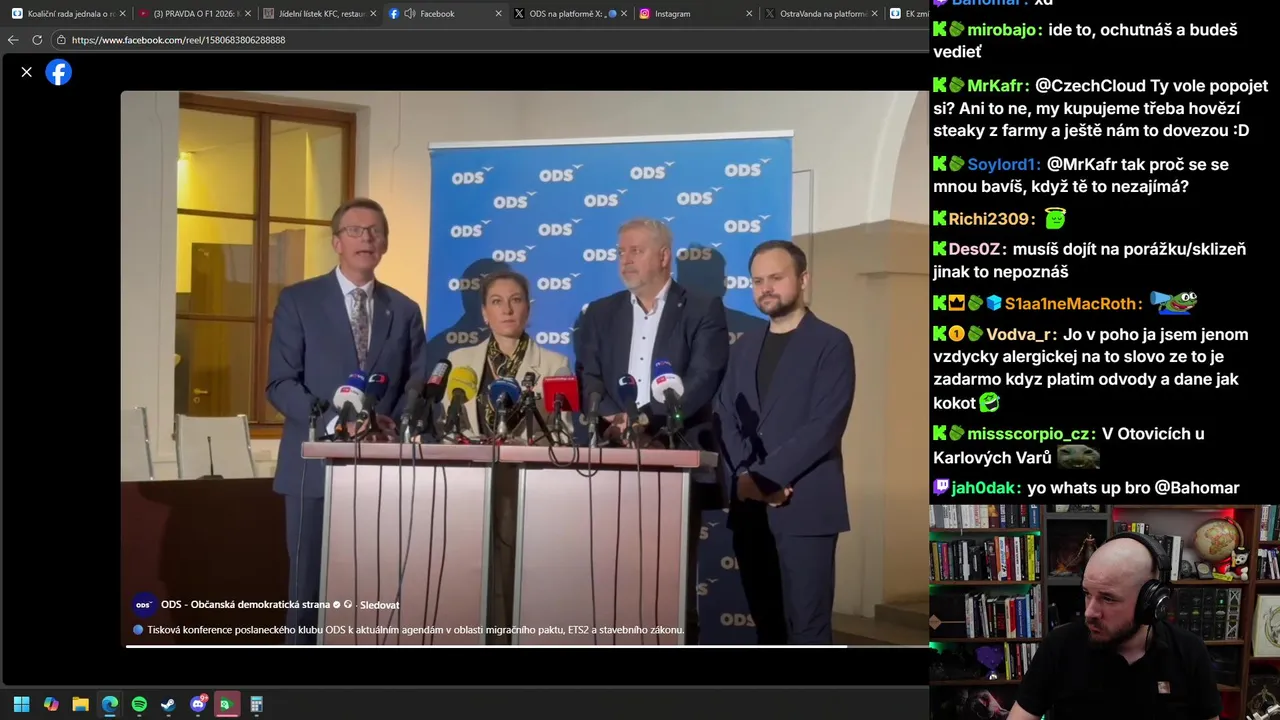Go back using the browser back arrow
This screenshot has height=720, width=1280.
(13, 40)
